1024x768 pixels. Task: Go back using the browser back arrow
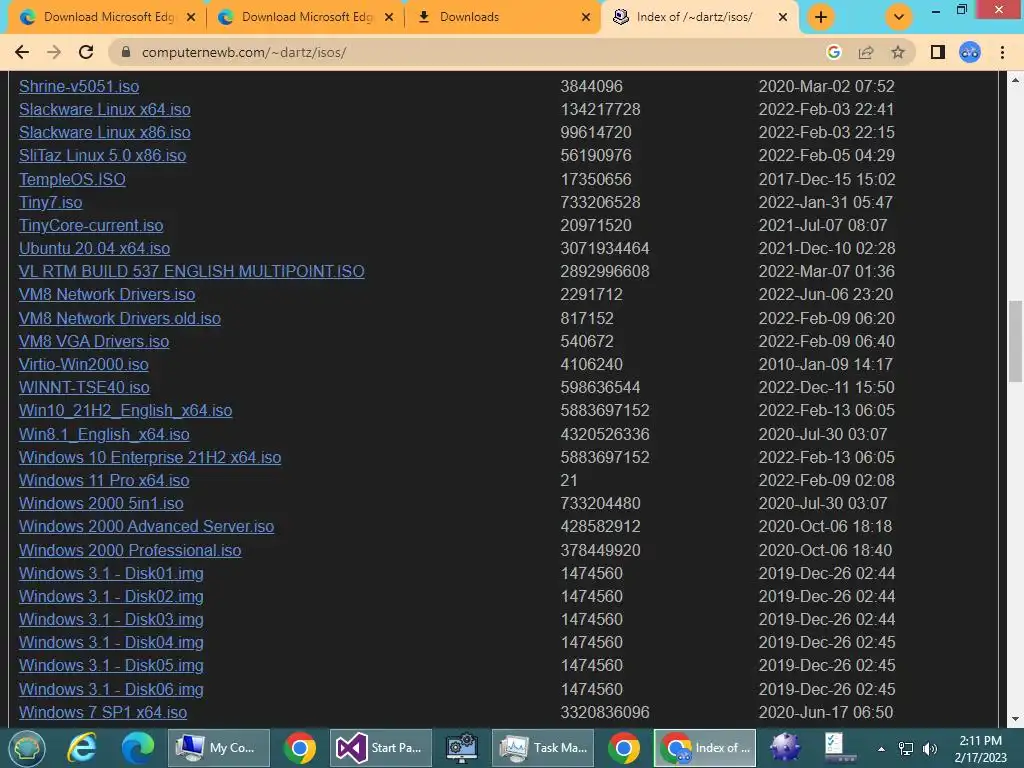[x=22, y=52]
